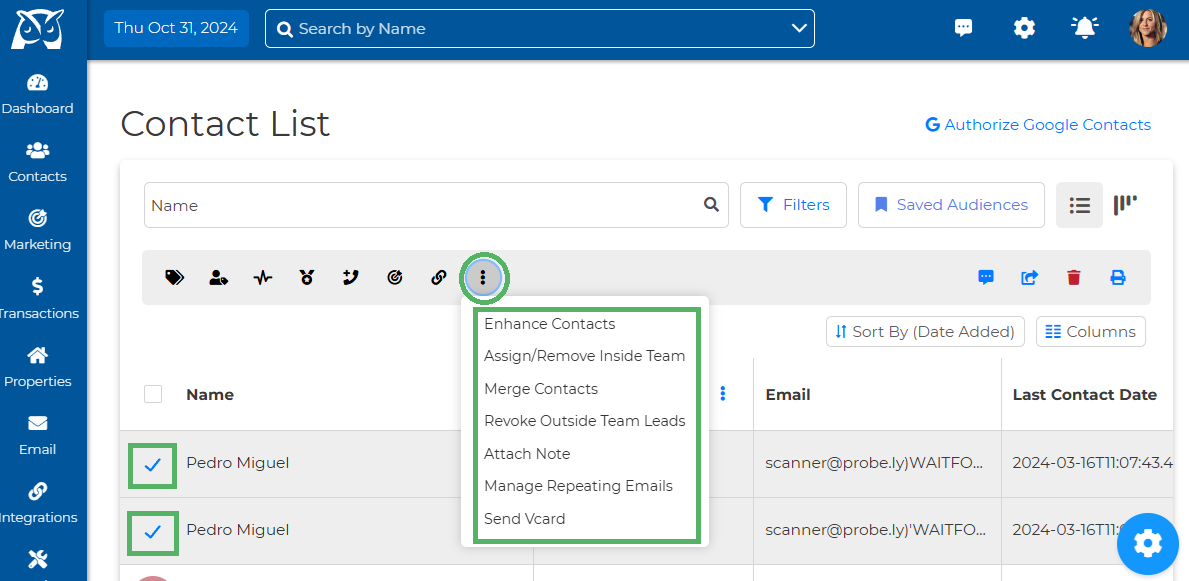Toggle the select-all checkbox beside Name header

click(x=153, y=394)
